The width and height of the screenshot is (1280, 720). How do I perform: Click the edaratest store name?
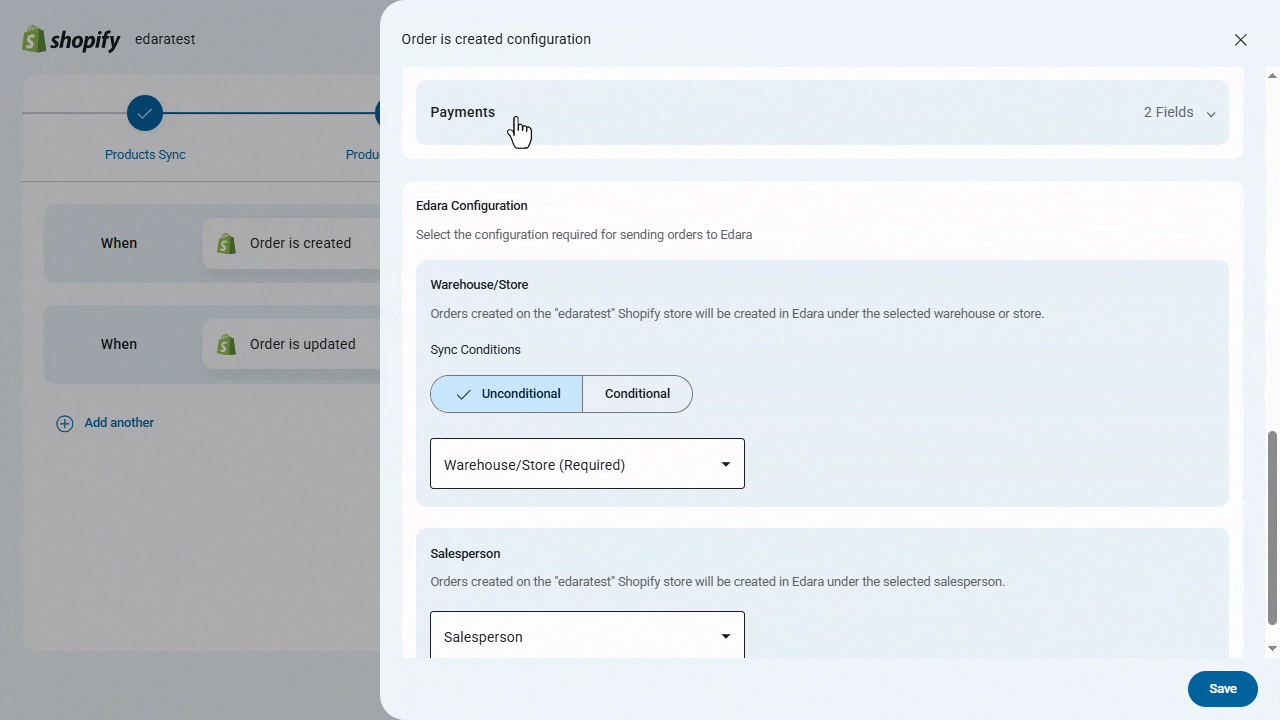165,40
